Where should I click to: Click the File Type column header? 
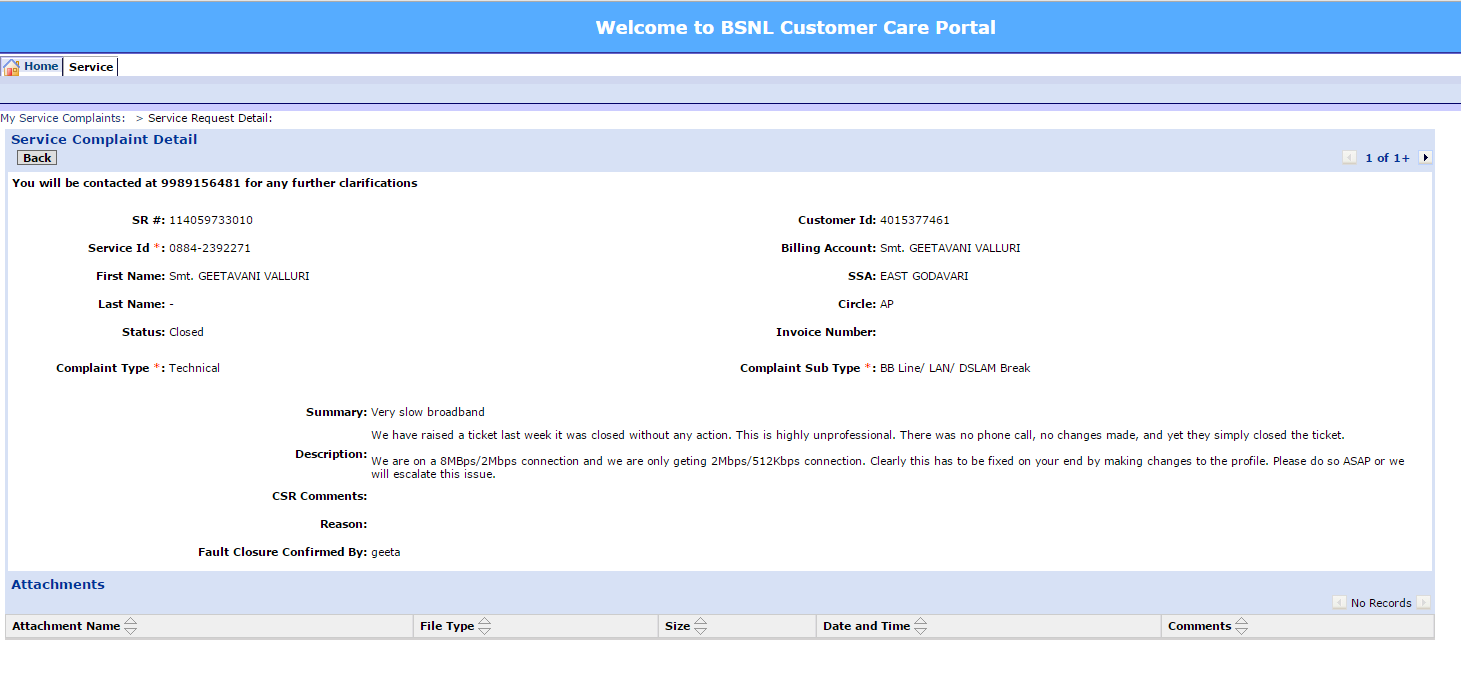point(447,626)
